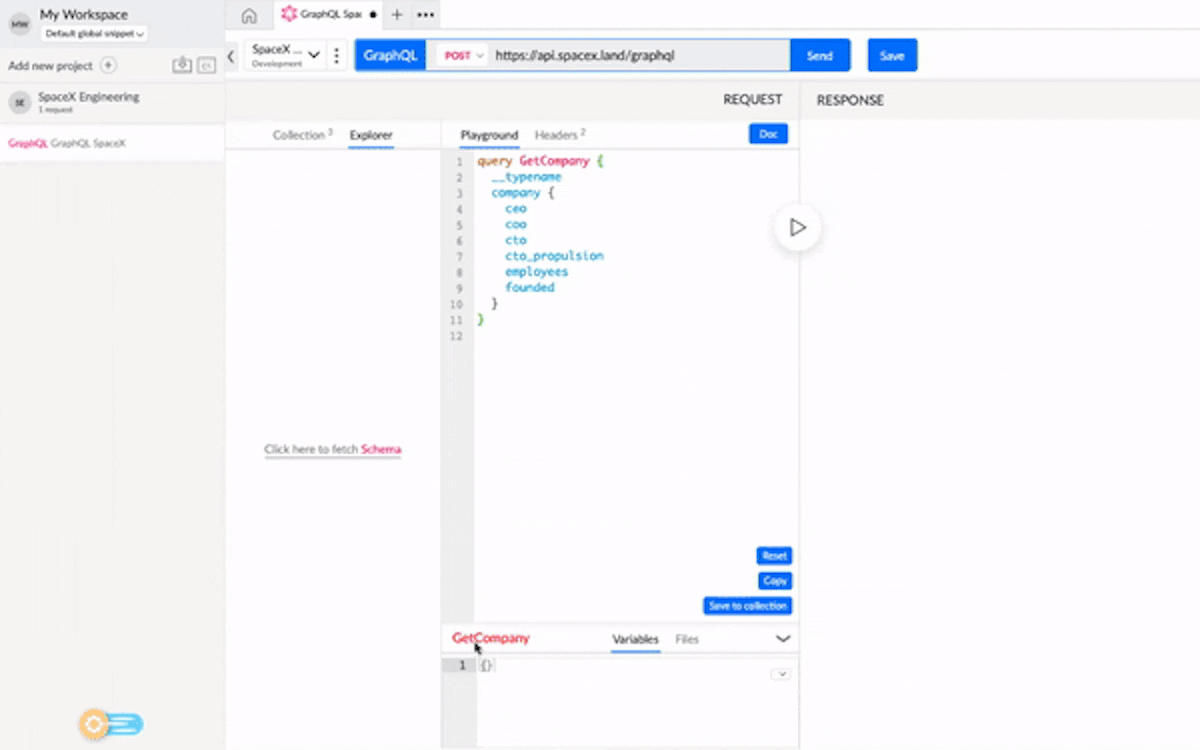The height and width of the screenshot is (750, 1200).
Task: Open the SpaceX Development environment dropdown
Action: [286, 55]
